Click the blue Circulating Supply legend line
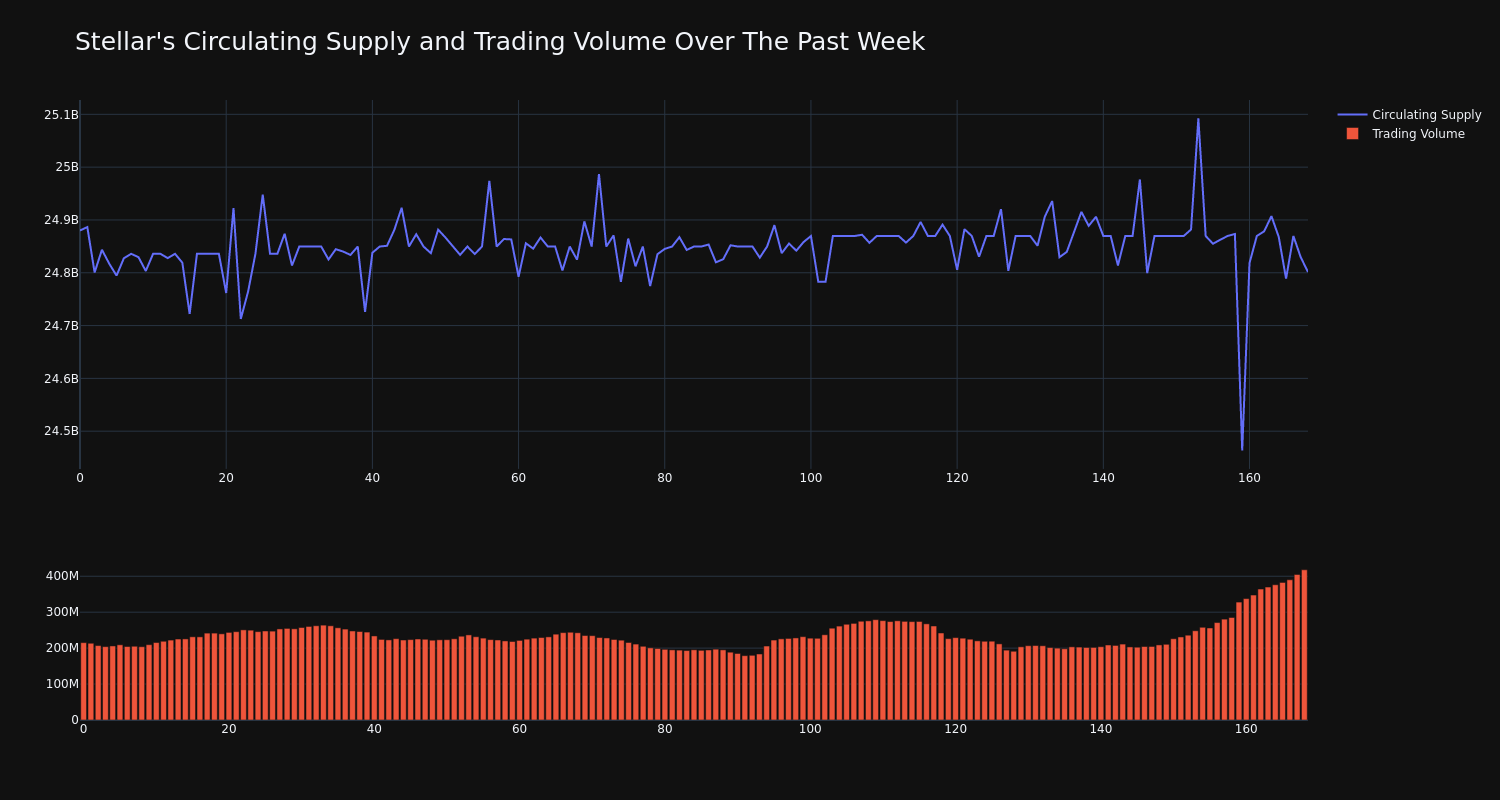Screen dimensions: 1500x800 pyautogui.click(x=1352, y=115)
